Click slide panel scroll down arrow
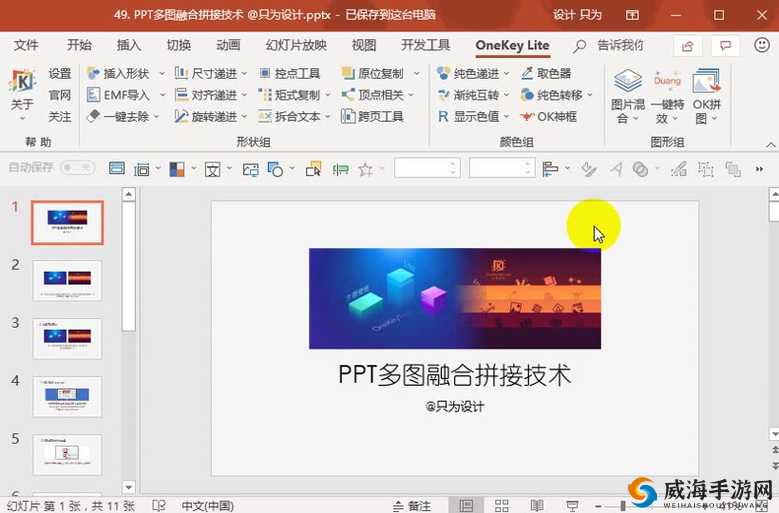This screenshot has height=513, width=779. [x=129, y=487]
